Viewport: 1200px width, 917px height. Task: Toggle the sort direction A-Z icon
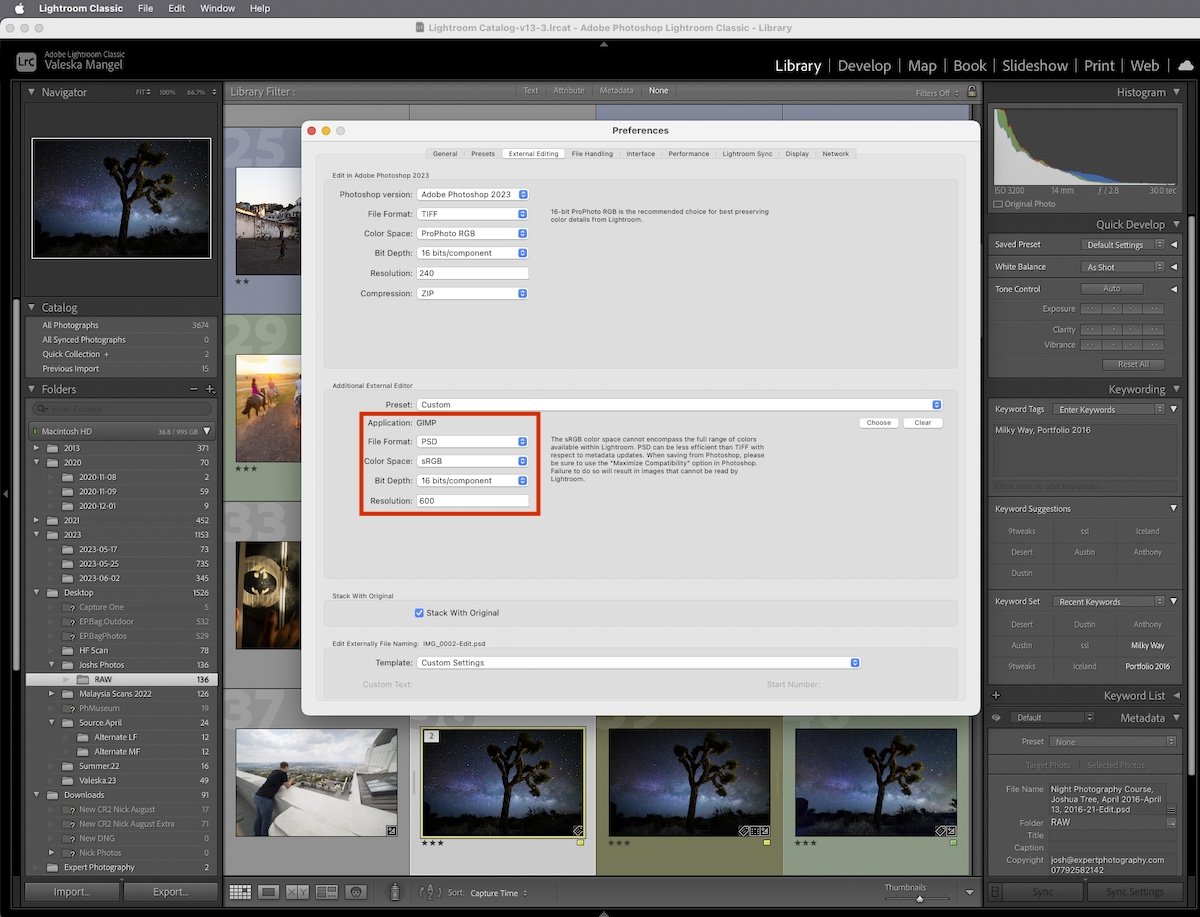pyautogui.click(x=431, y=892)
